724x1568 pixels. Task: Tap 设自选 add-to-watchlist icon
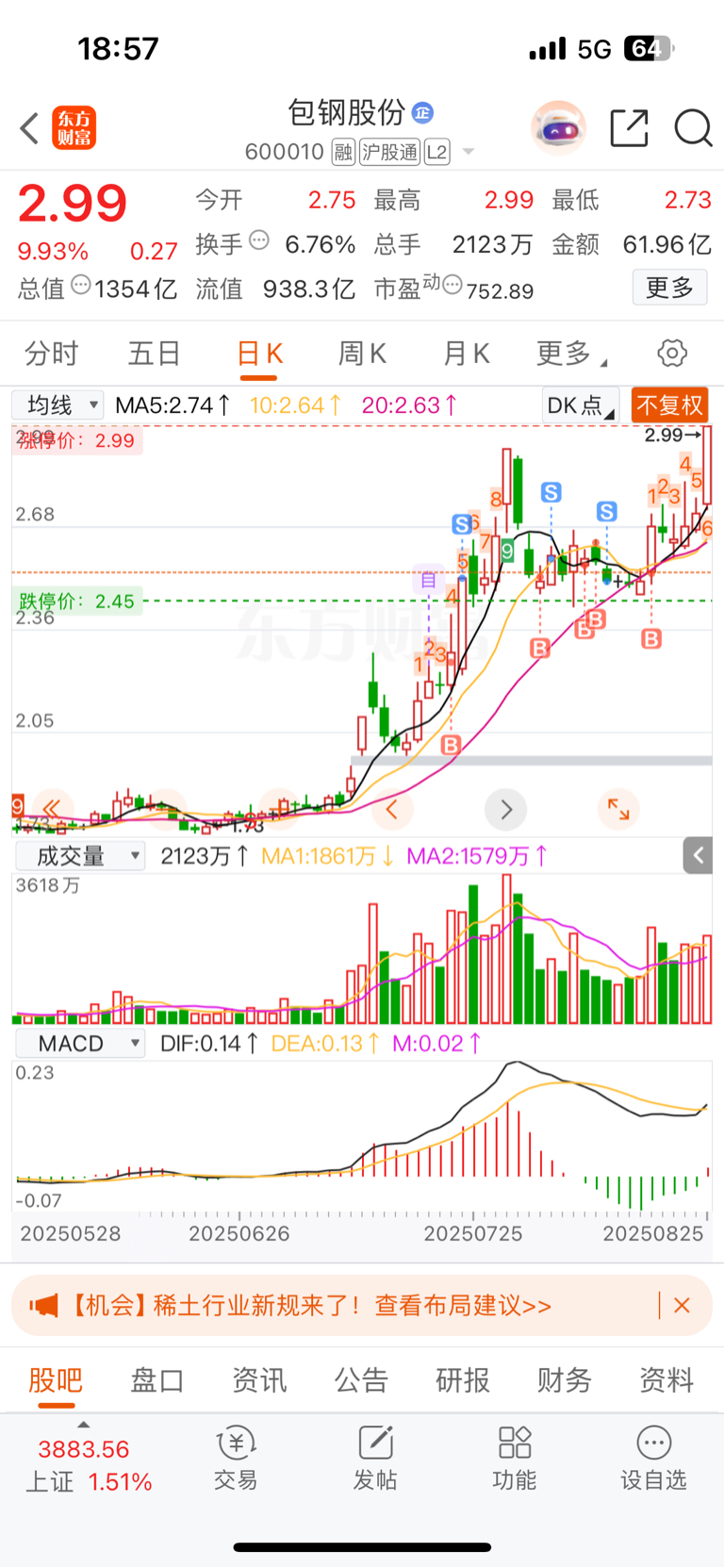point(653,1458)
